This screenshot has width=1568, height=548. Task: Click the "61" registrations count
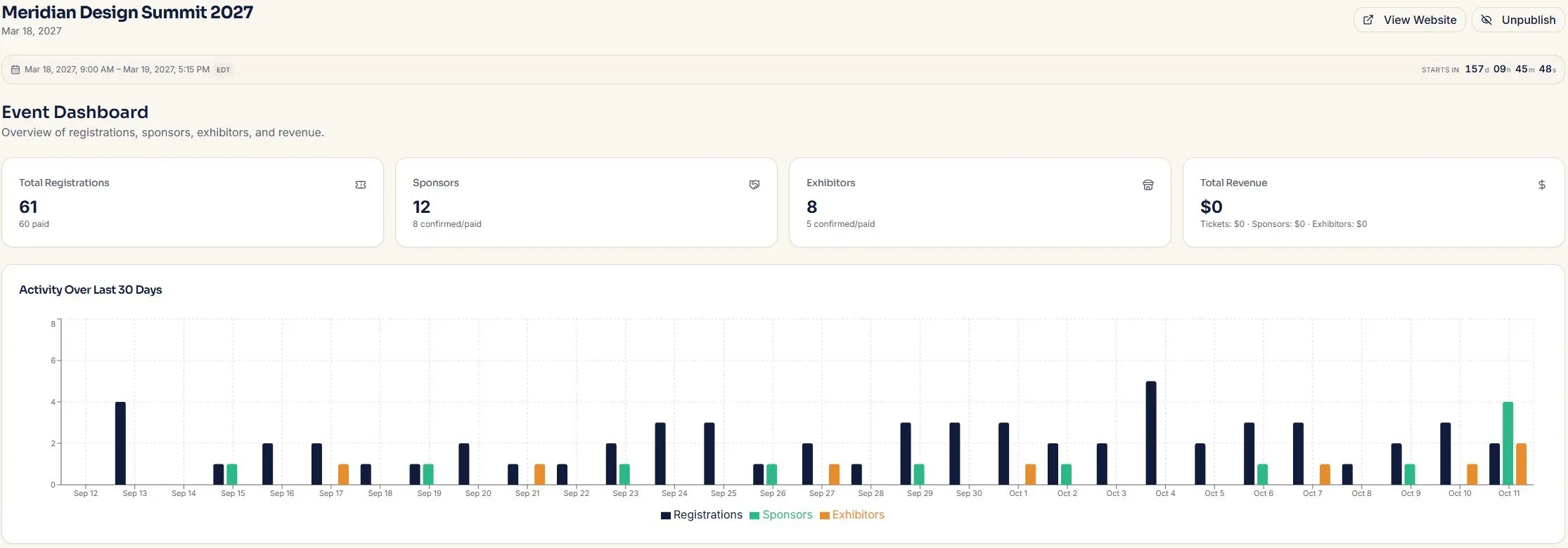coord(28,207)
